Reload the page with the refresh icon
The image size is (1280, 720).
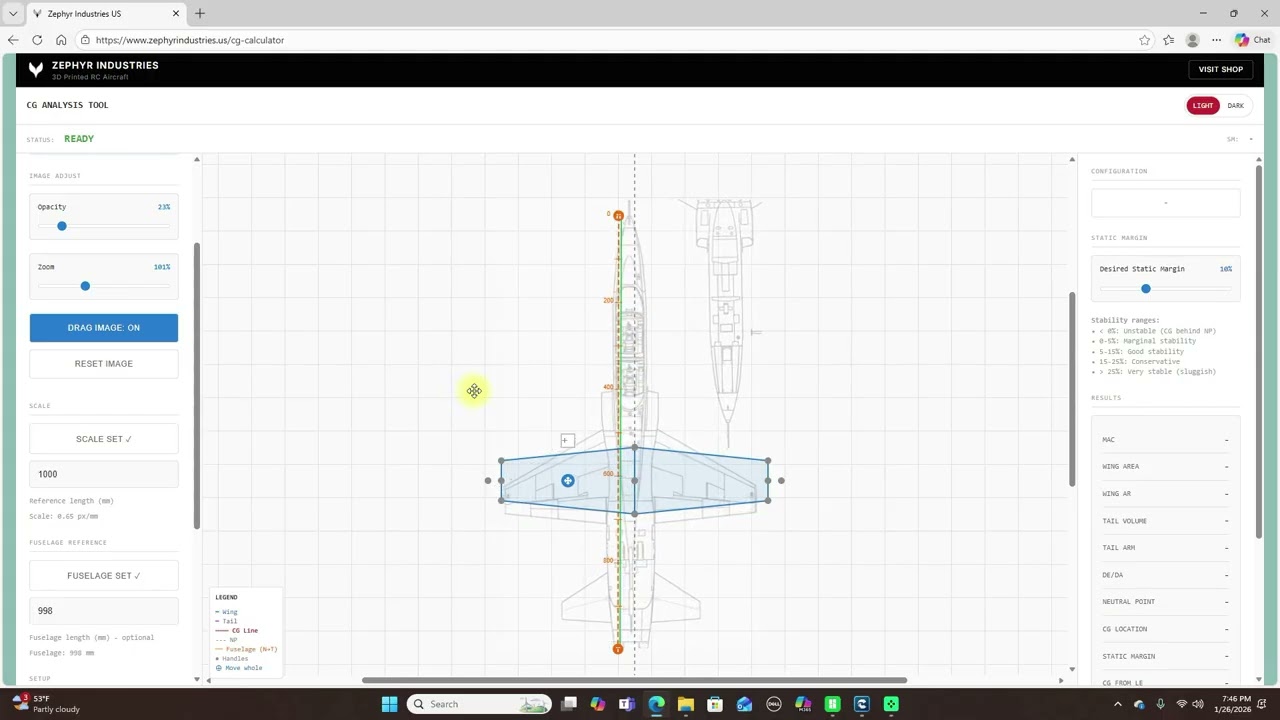37,40
